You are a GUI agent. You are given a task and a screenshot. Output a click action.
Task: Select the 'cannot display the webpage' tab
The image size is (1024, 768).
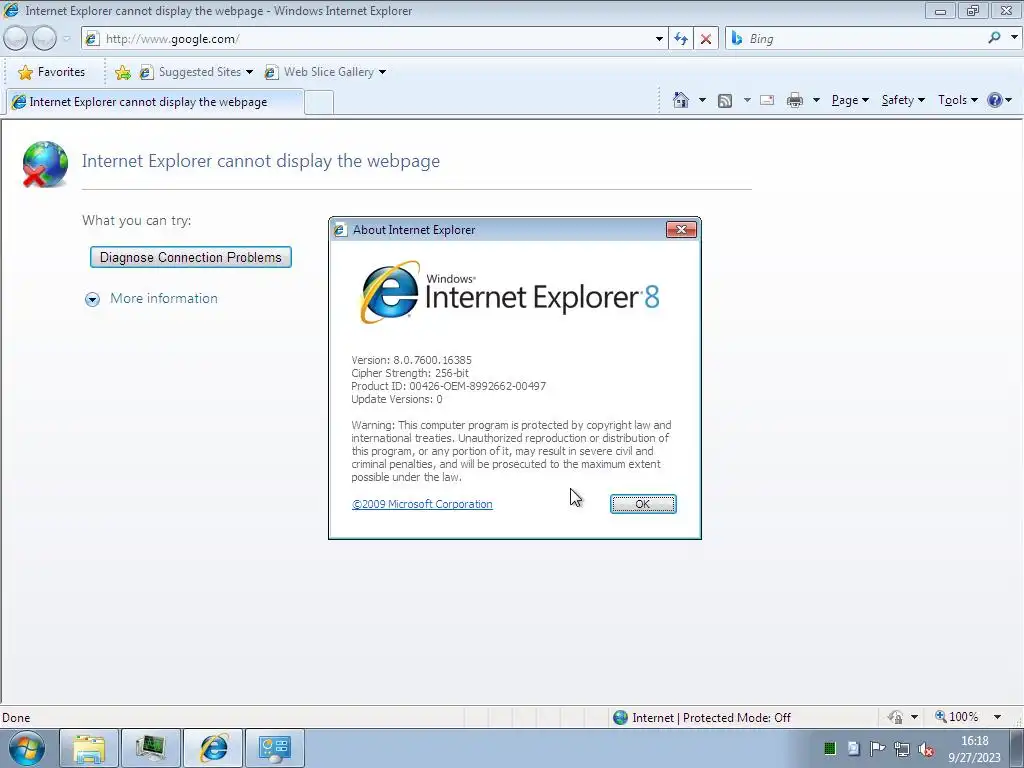click(155, 102)
